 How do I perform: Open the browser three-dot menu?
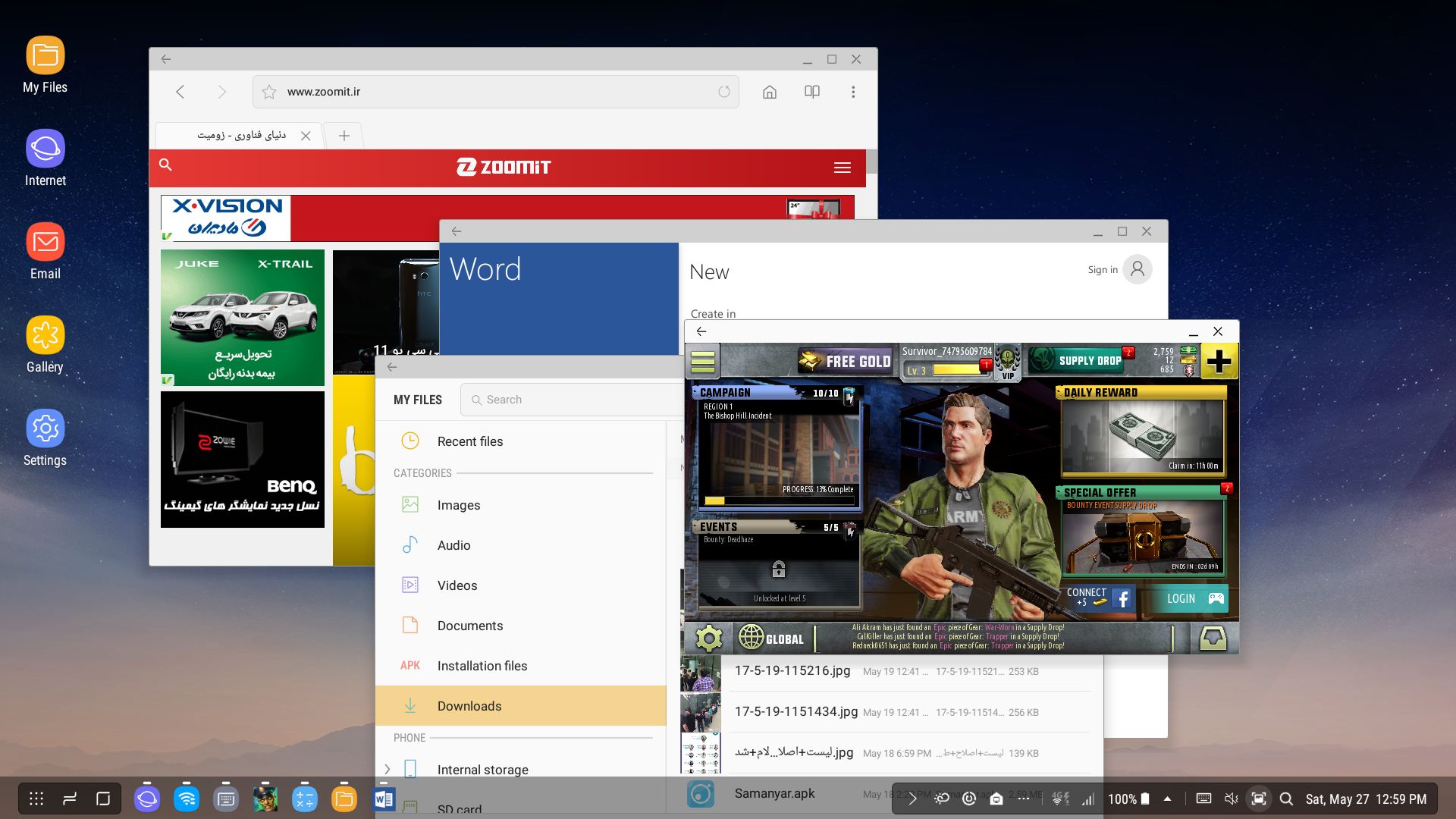(853, 92)
